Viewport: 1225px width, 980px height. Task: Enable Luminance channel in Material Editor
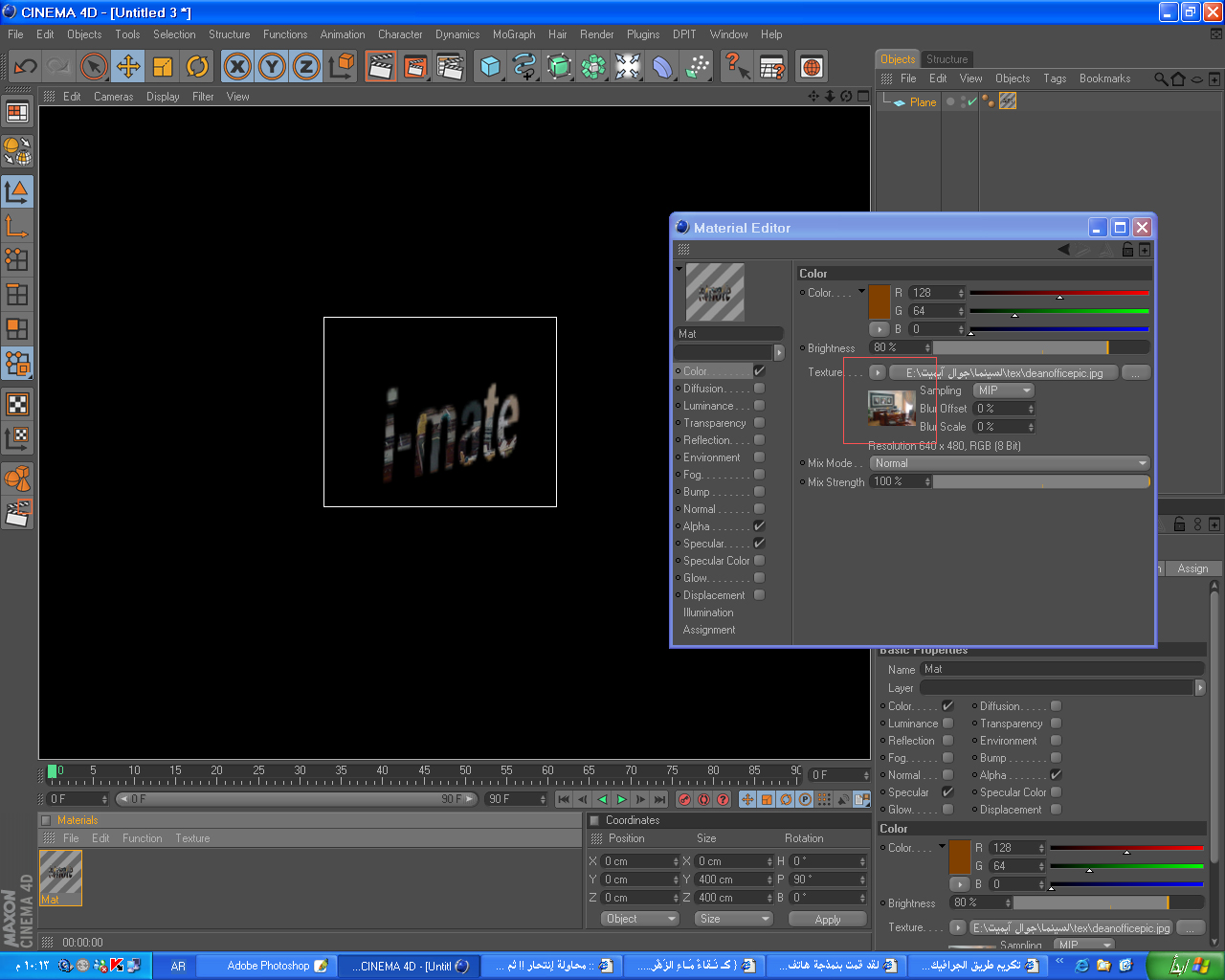(x=759, y=406)
